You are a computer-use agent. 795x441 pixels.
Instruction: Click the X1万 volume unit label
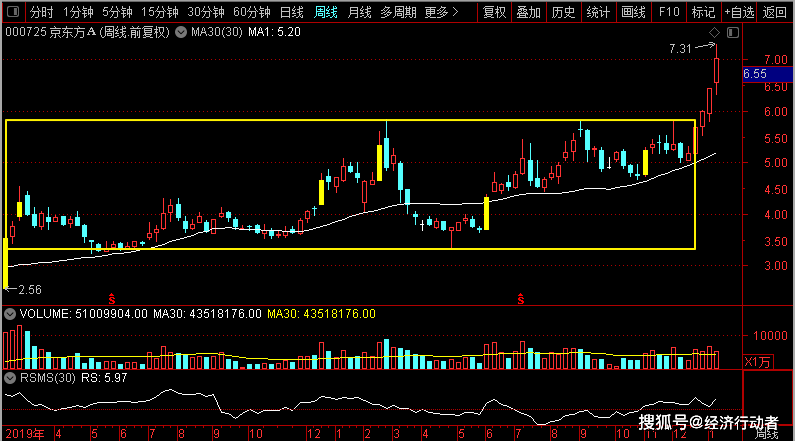[x=758, y=362]
